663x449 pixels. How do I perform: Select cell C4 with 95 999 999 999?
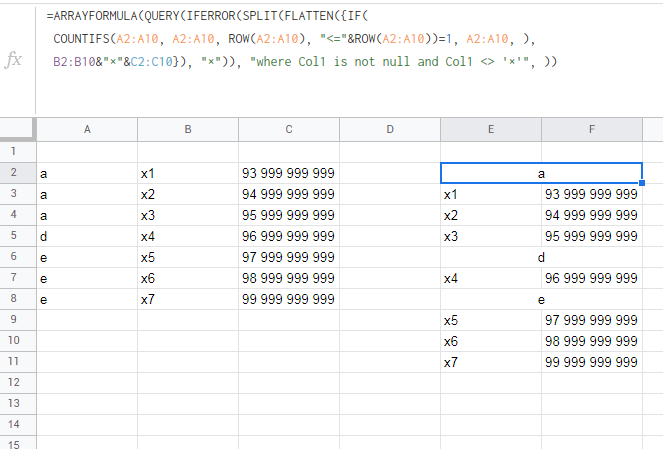click(289, 215)
